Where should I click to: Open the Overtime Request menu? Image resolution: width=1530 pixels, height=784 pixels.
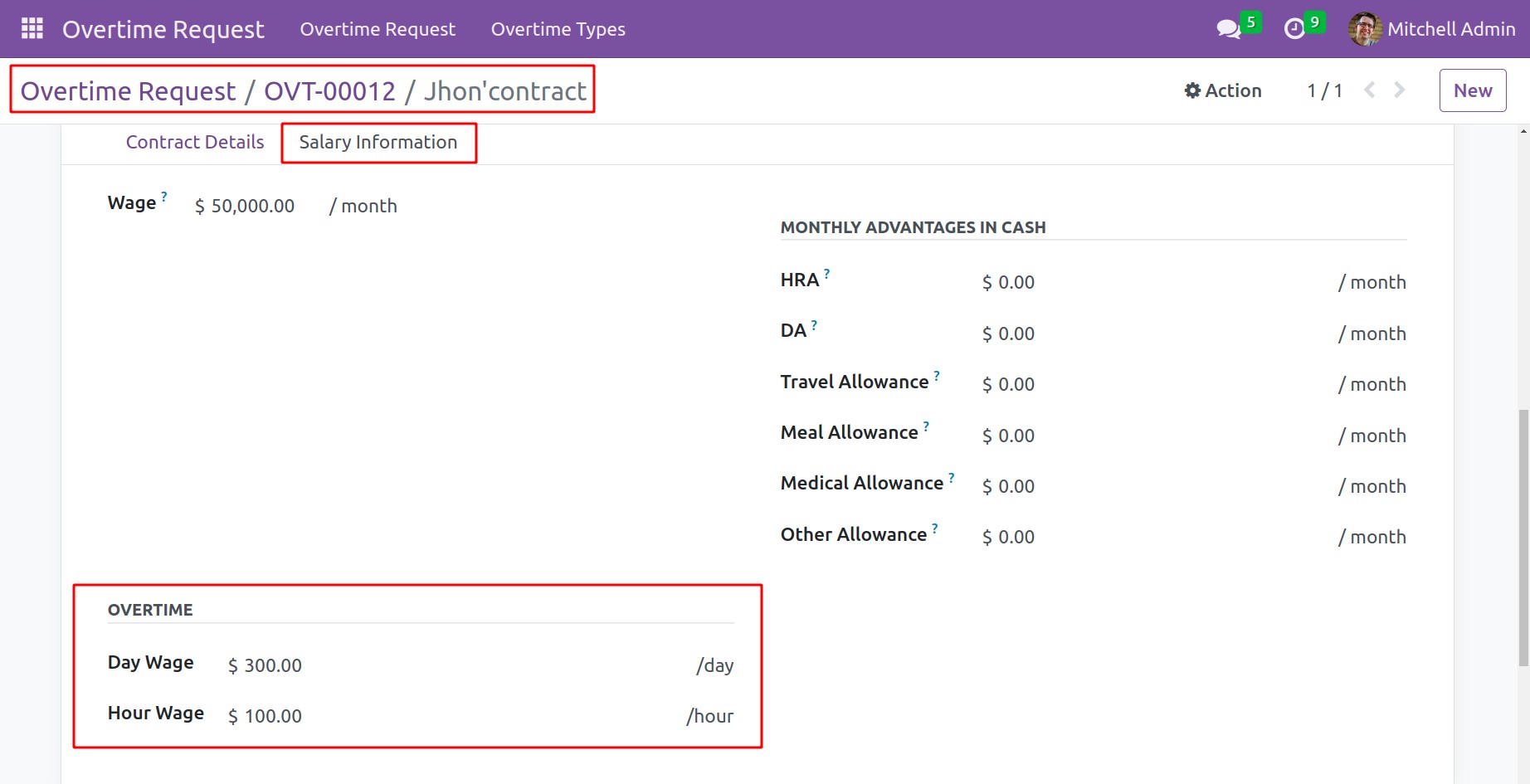(378, 29)
